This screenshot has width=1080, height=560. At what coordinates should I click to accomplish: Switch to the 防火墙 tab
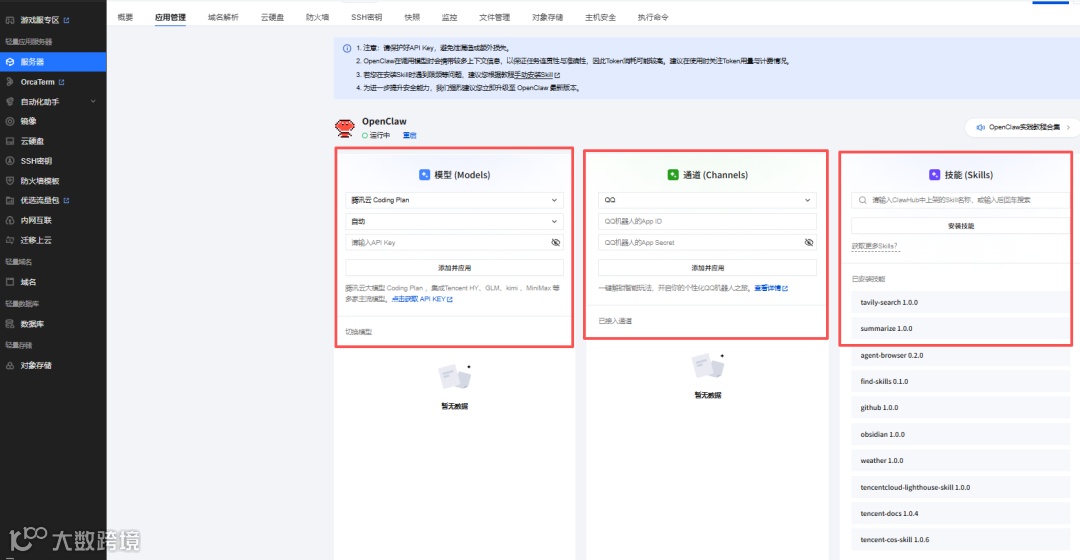[318, 17]
